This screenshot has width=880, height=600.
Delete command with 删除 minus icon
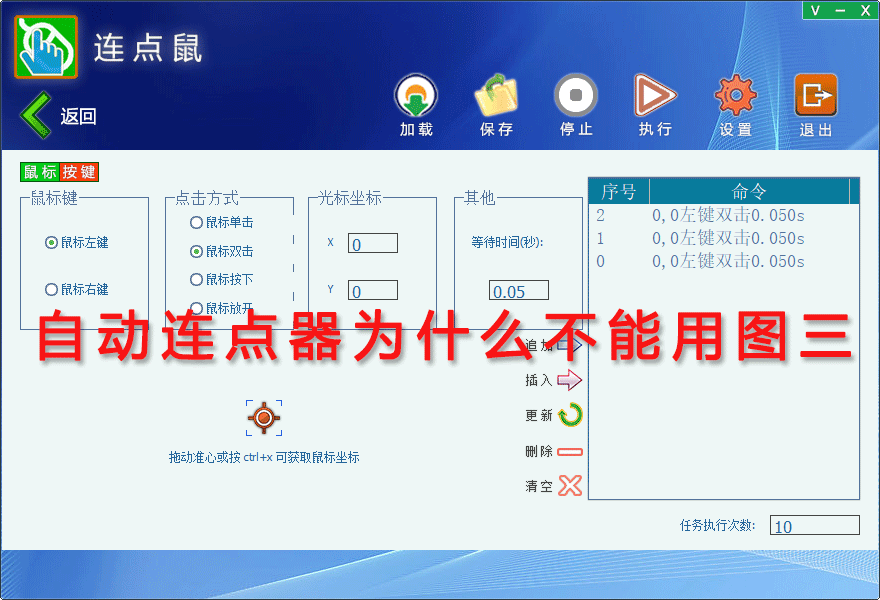tap(570, 451)
